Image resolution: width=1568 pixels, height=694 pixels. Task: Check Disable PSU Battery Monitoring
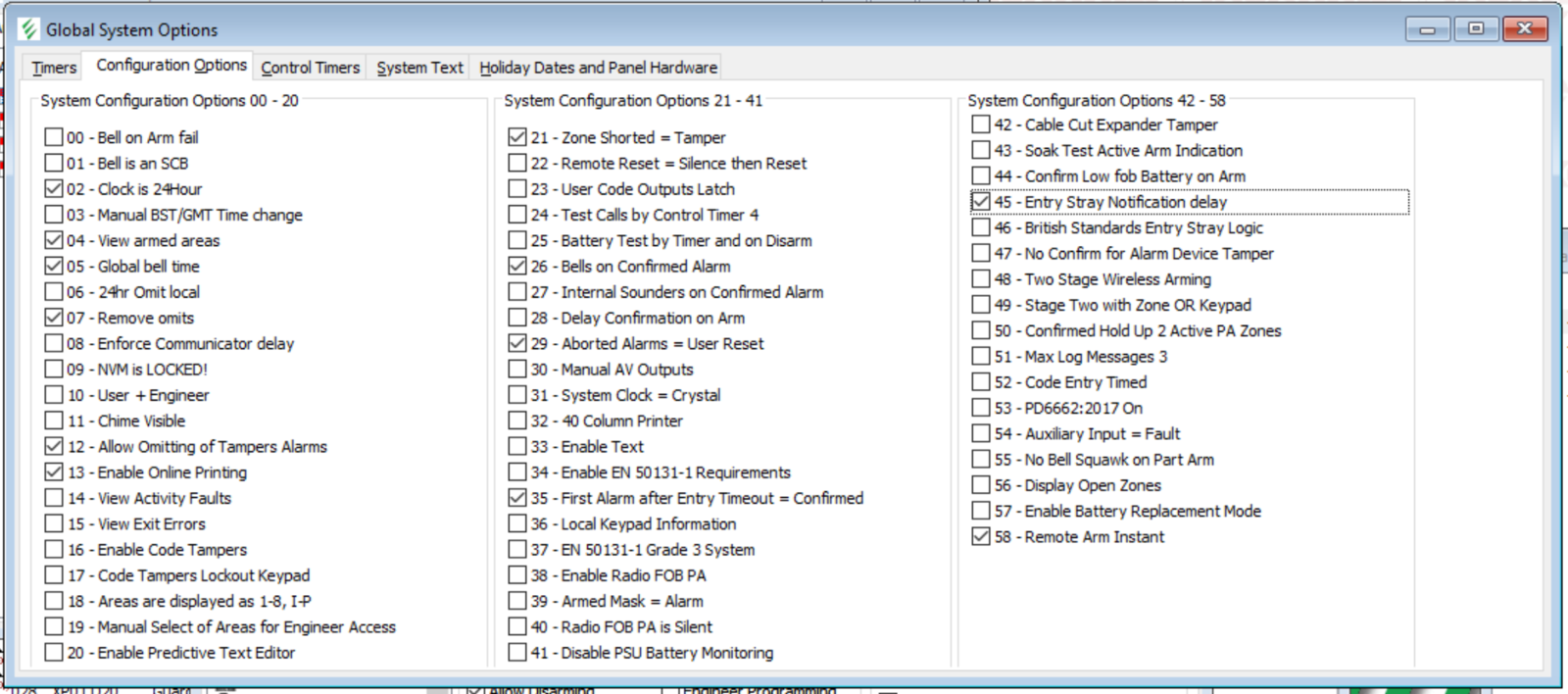[517, 652]
